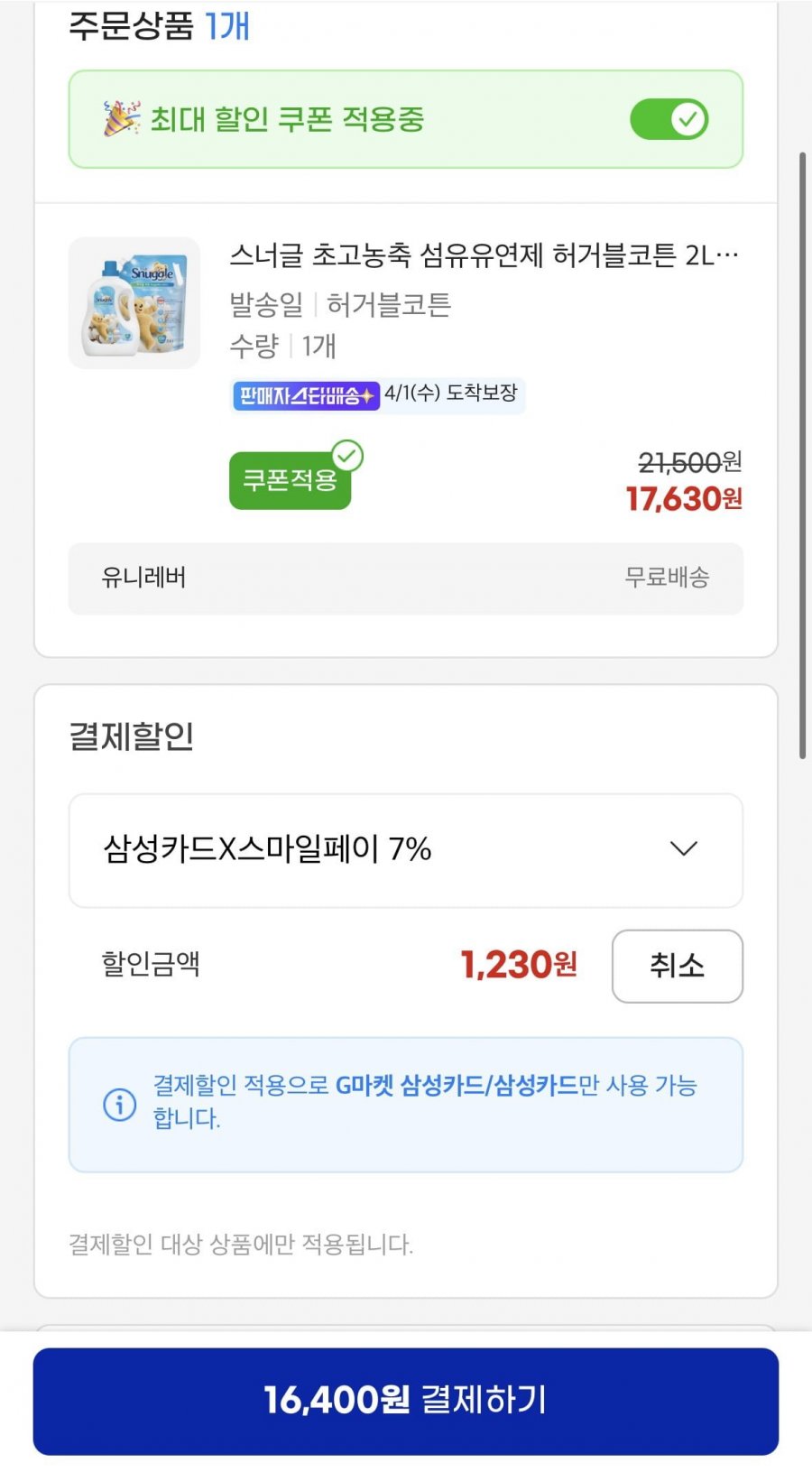This screenshot has width=812, height=1472.
Task: Turn off the 최대 할인 쿠폰 적용중 toggle
Action: click(669, 119)
